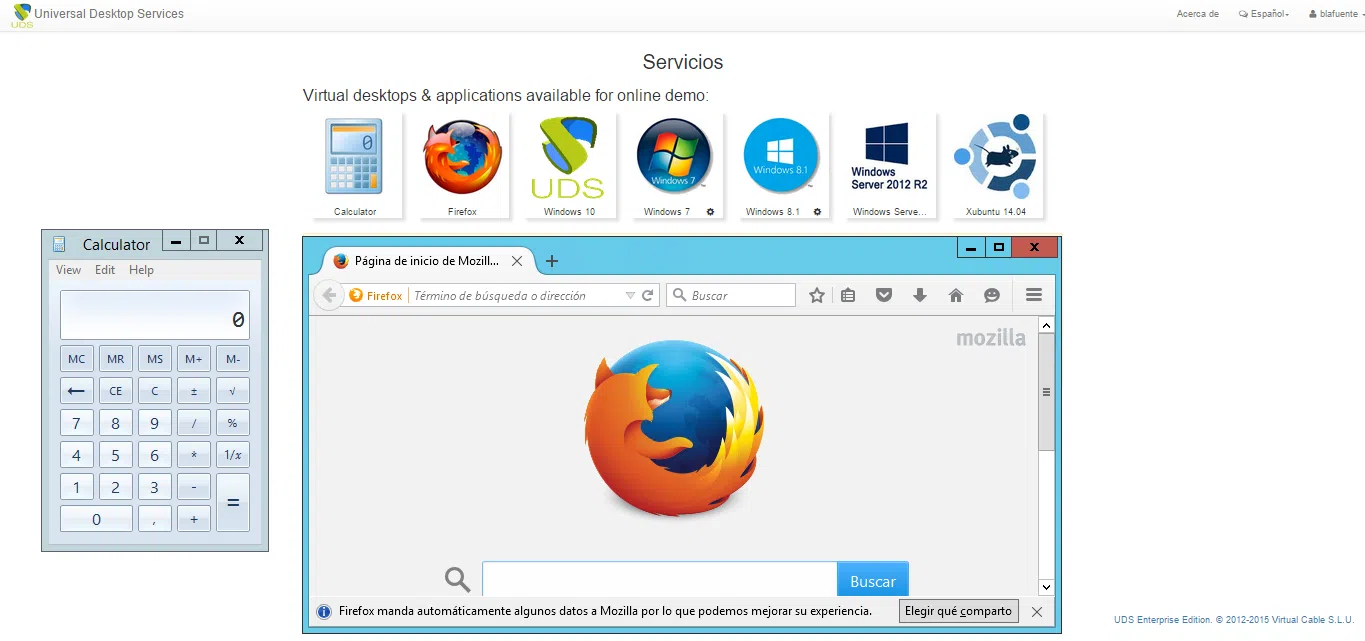Screen dimensions: 1365x641
Task: Select the Página de inicio de Mozilla tab
Action: (426, 261)
